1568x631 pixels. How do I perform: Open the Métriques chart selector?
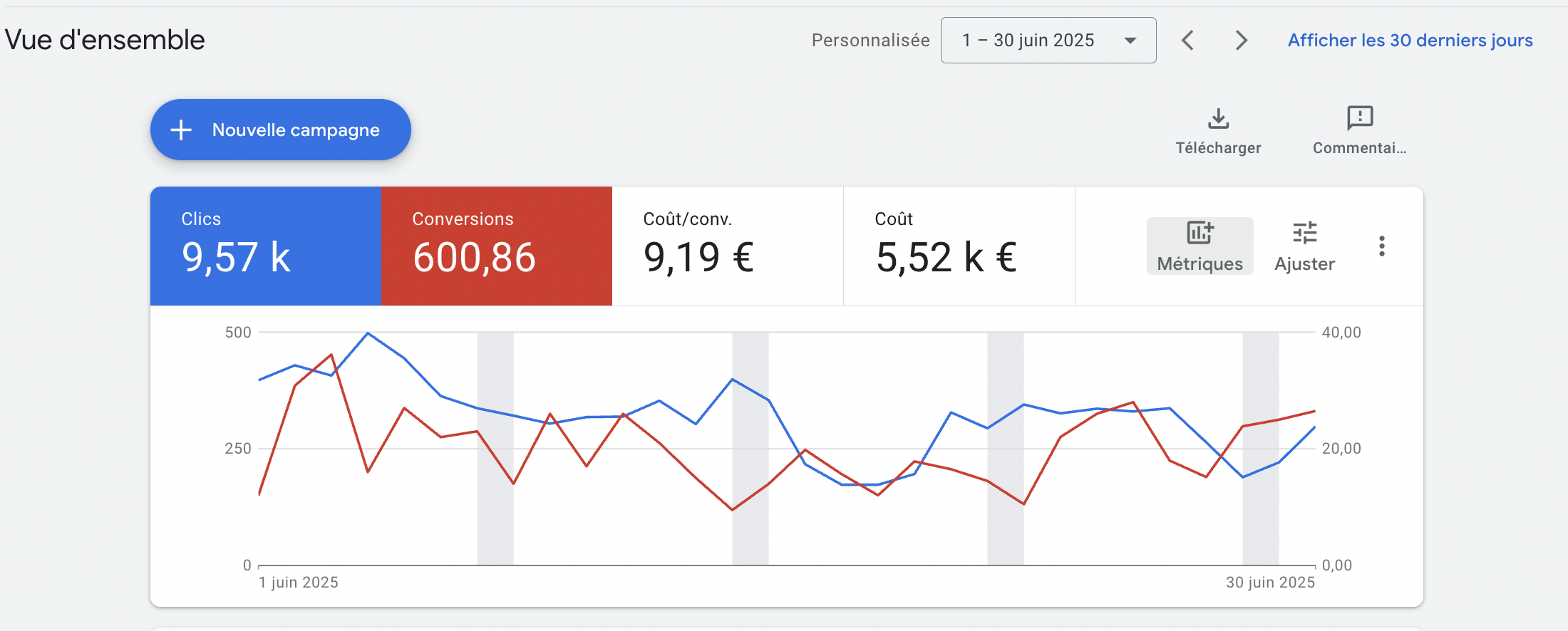pos(1200,246)
